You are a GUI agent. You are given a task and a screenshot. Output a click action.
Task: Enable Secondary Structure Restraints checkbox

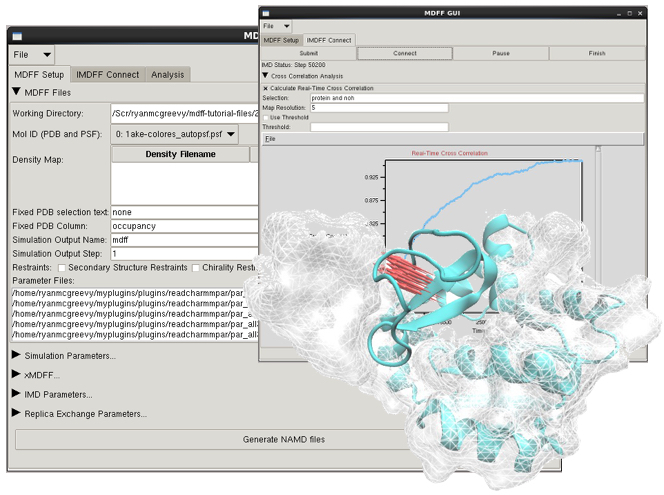coord(63,268)
